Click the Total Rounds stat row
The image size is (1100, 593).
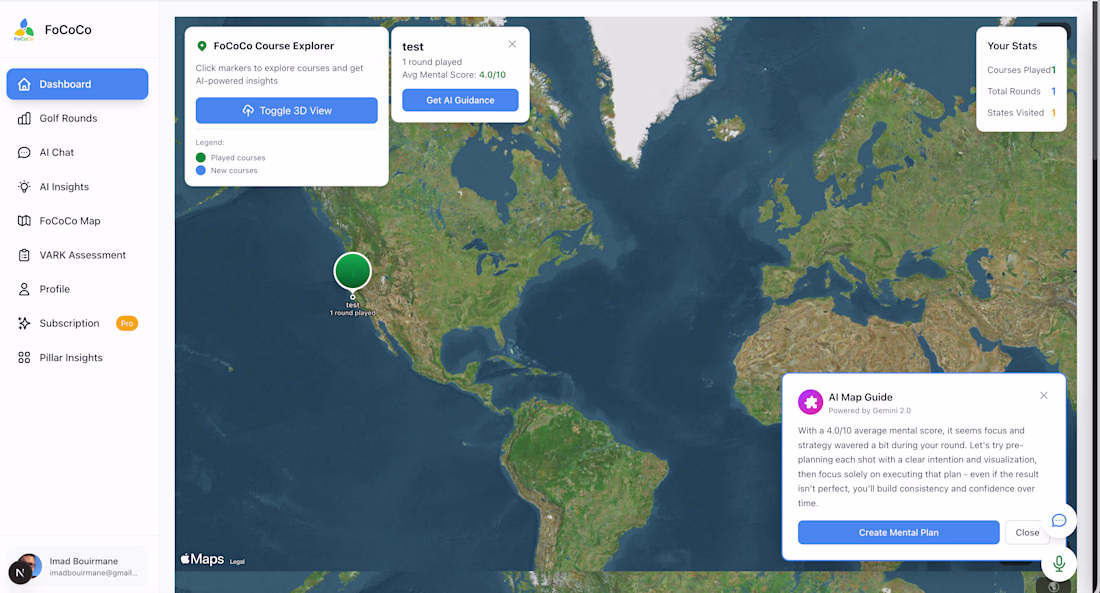point(1021,91)
